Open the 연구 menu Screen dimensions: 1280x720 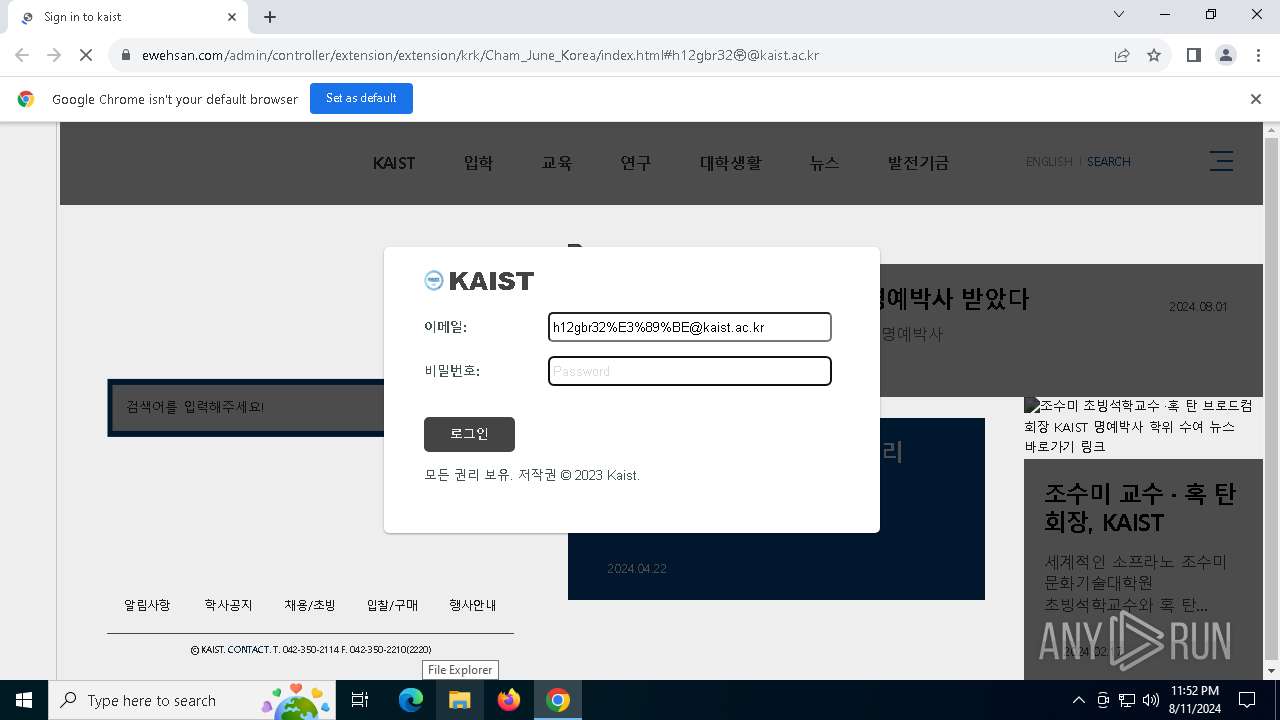coord(635,163)
